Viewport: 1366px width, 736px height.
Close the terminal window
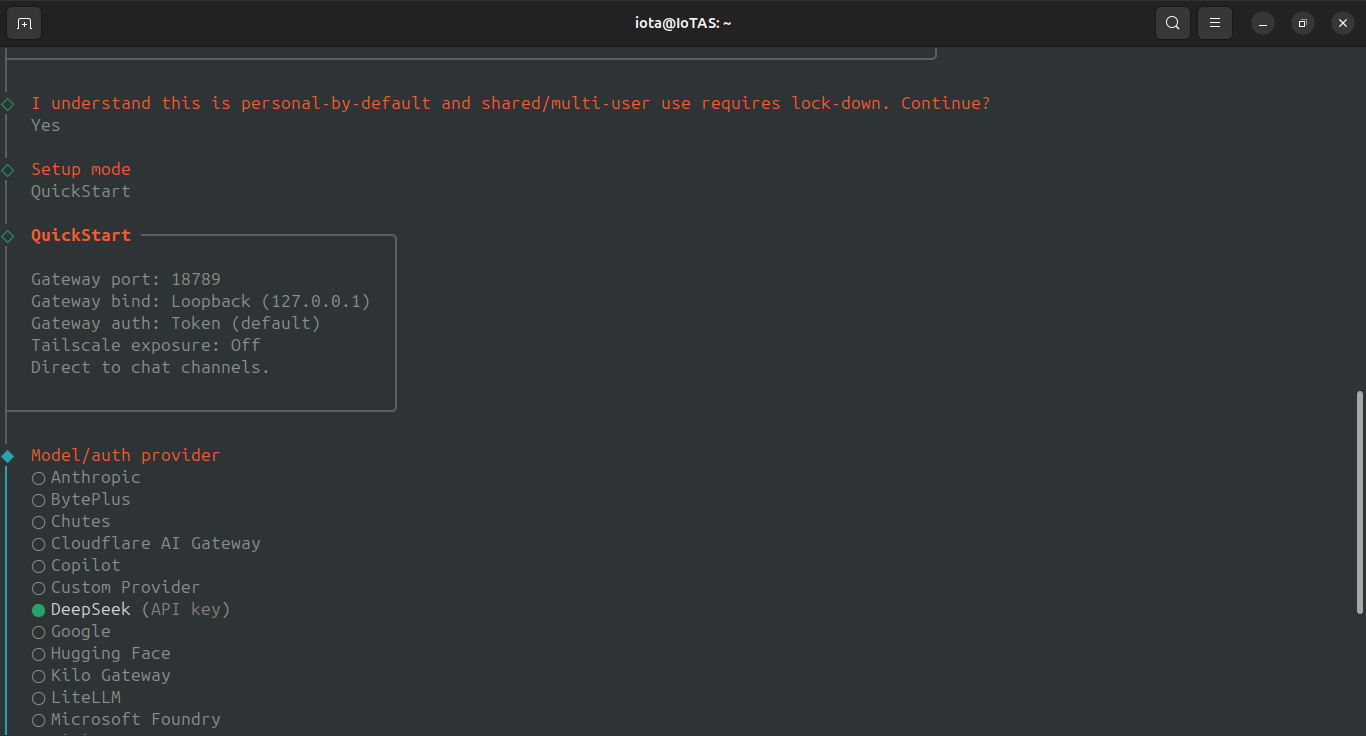(x=1343, y=23)
